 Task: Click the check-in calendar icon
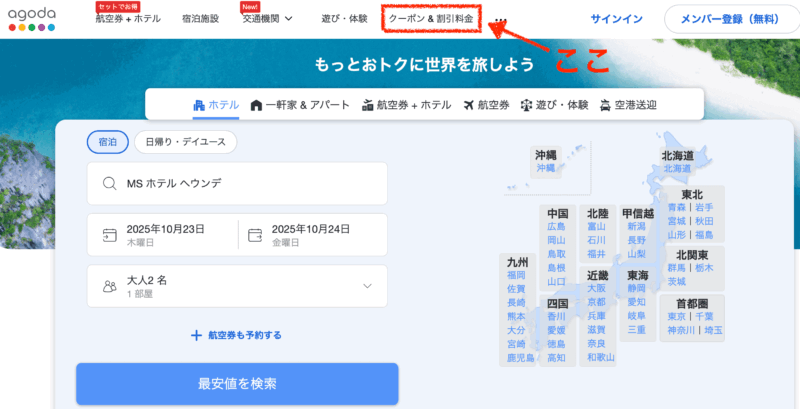tap(109, 236)
